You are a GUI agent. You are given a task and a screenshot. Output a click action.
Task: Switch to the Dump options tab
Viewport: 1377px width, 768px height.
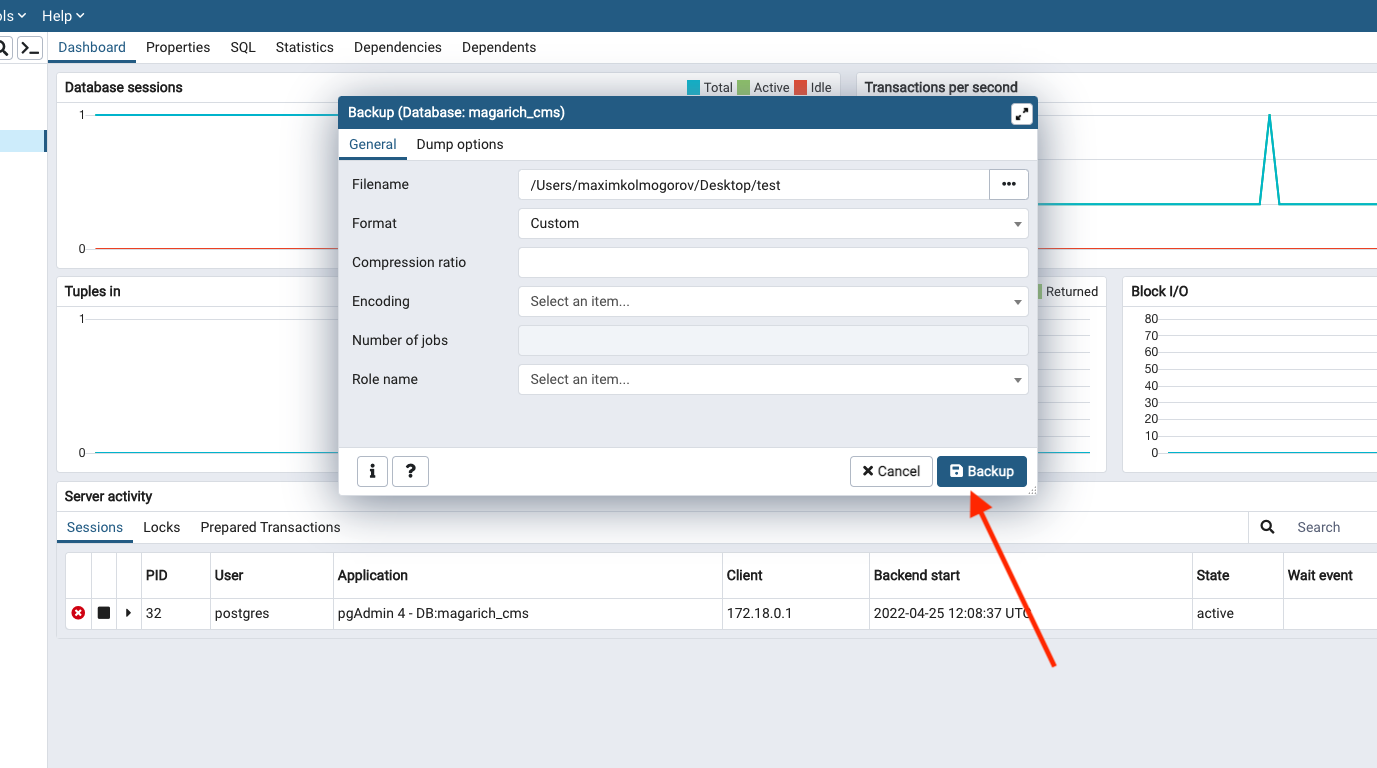(460, 144)
